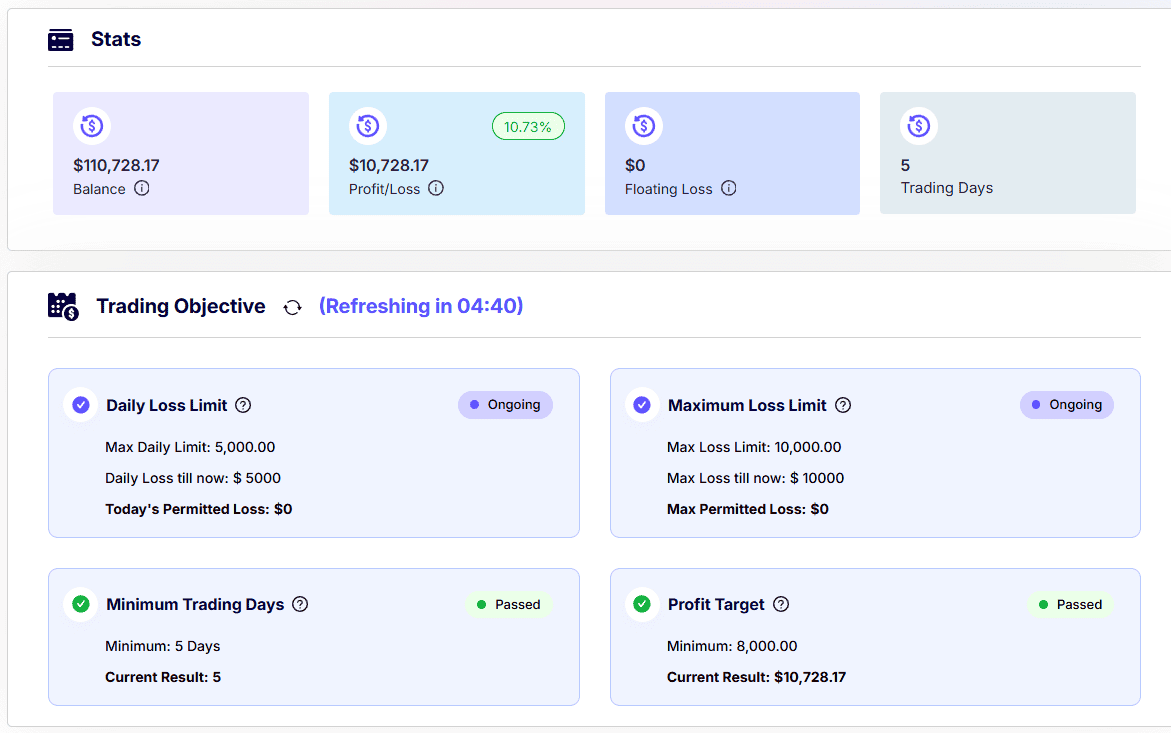Click the info icon next to Floating Loss
The image size is (1171, 733).
[x=728, y=189]
